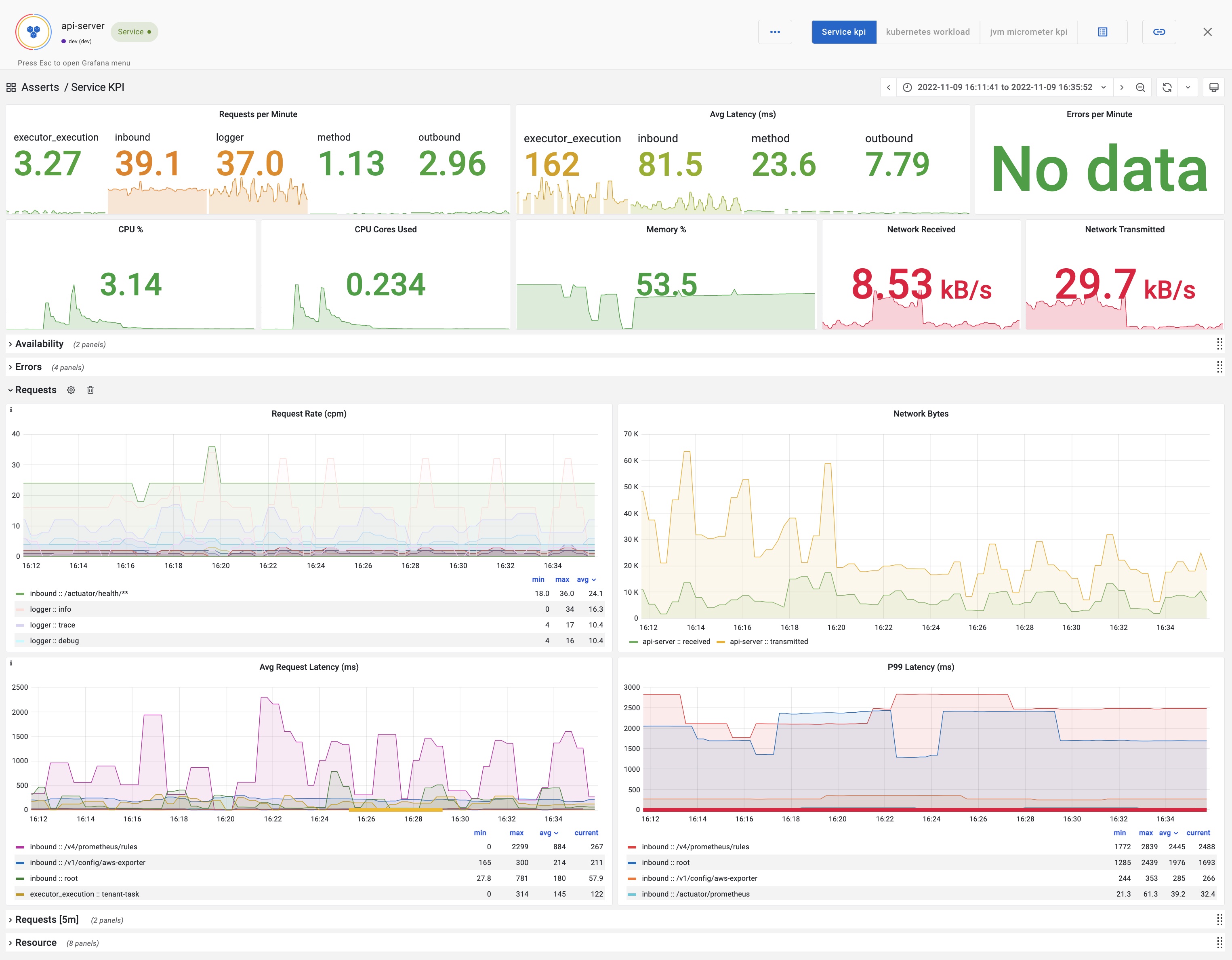This screenshot has height=960, width=1232.
Task: Hide the api-server :: transmitted series
Action: [x=768, y=641]
